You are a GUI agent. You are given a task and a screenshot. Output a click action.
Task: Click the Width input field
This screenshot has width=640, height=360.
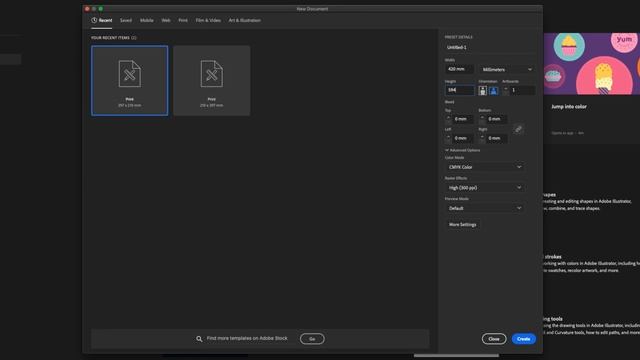pos(460,69)
